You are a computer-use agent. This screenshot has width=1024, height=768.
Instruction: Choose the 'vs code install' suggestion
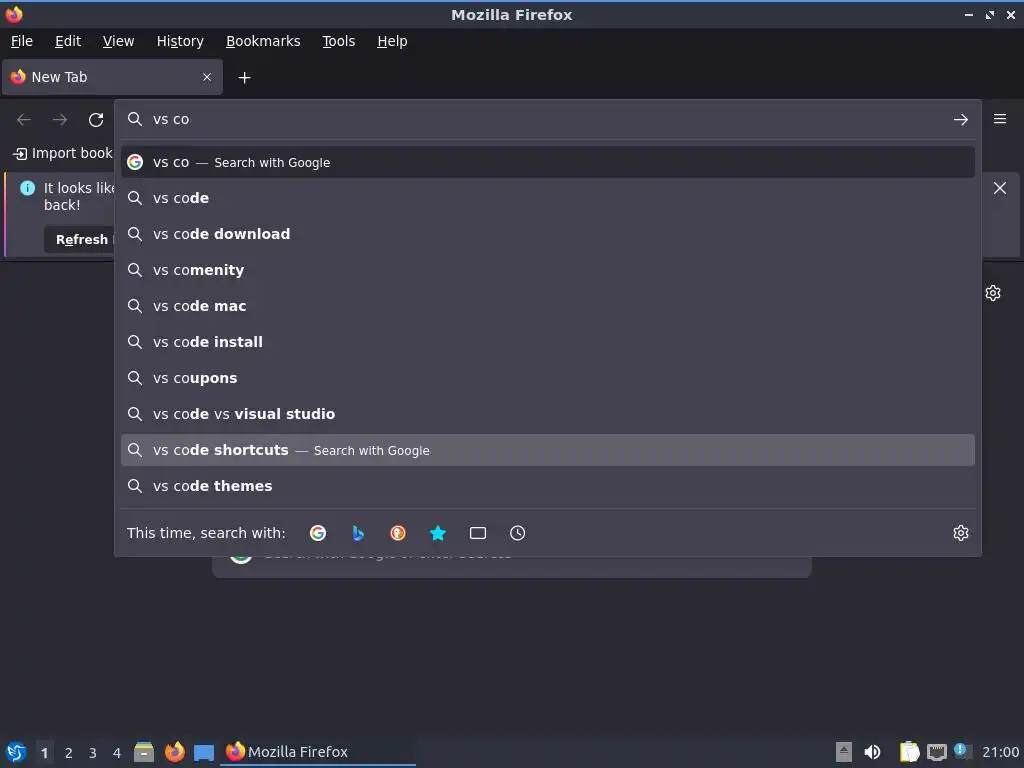[x=547, y=342]
